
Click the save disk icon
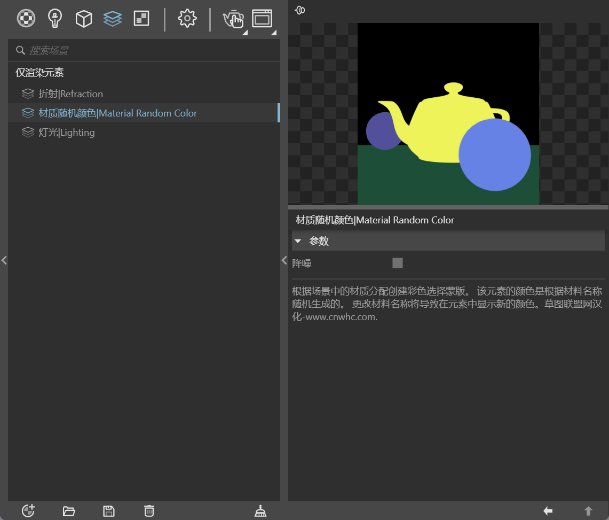pos(109,511)
